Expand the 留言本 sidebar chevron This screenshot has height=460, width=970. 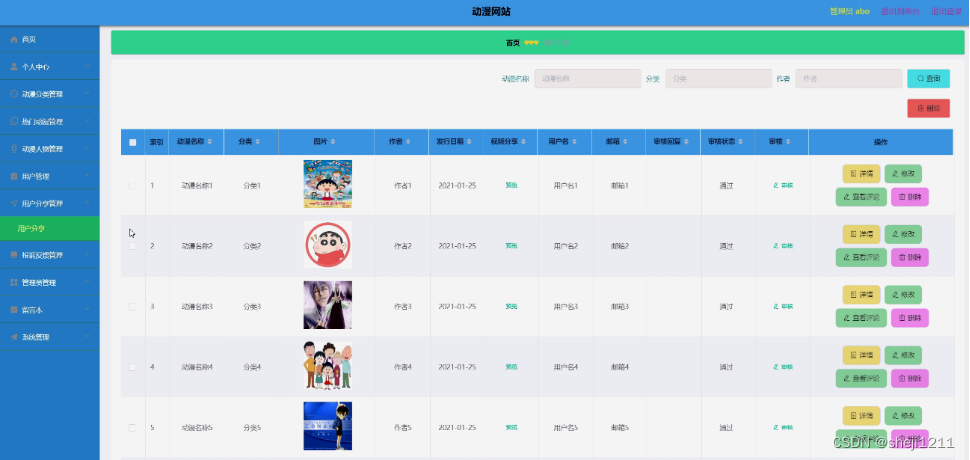pos(87,309)
